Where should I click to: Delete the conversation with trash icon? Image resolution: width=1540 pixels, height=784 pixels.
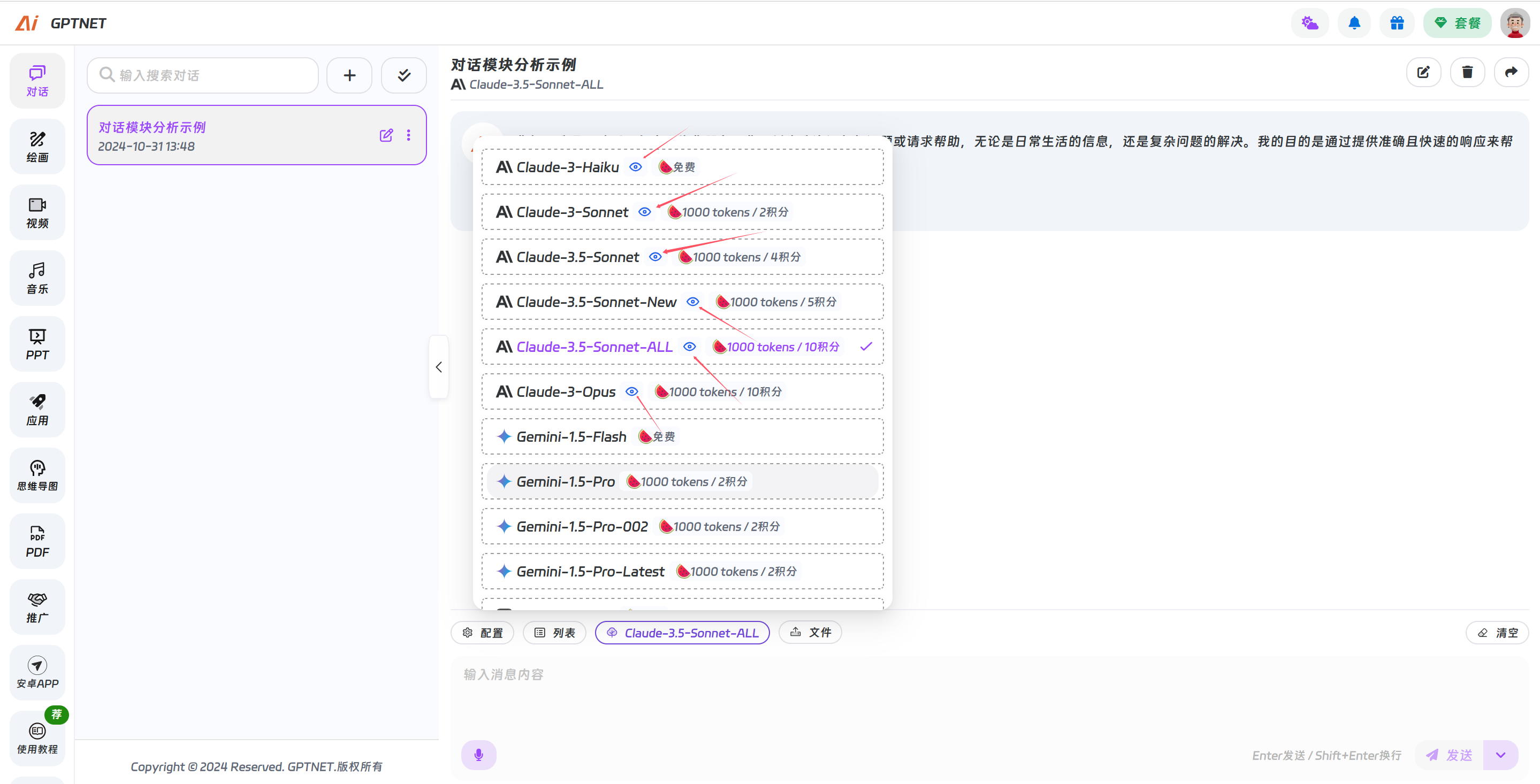1467,72
